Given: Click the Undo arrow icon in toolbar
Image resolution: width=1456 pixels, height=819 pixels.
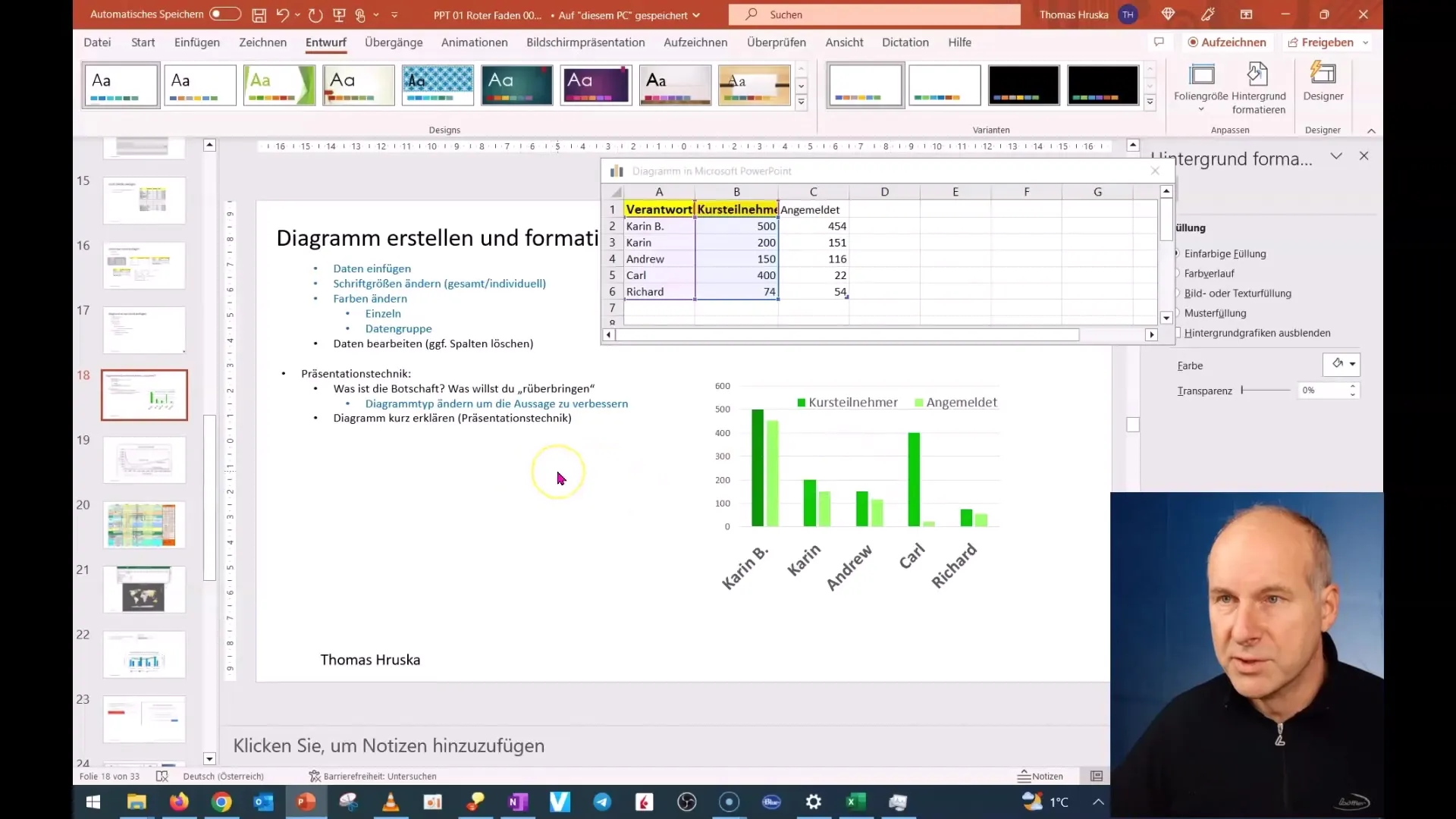Looking at the screenshot, I should pyautogui.click(x=283, y=14).
